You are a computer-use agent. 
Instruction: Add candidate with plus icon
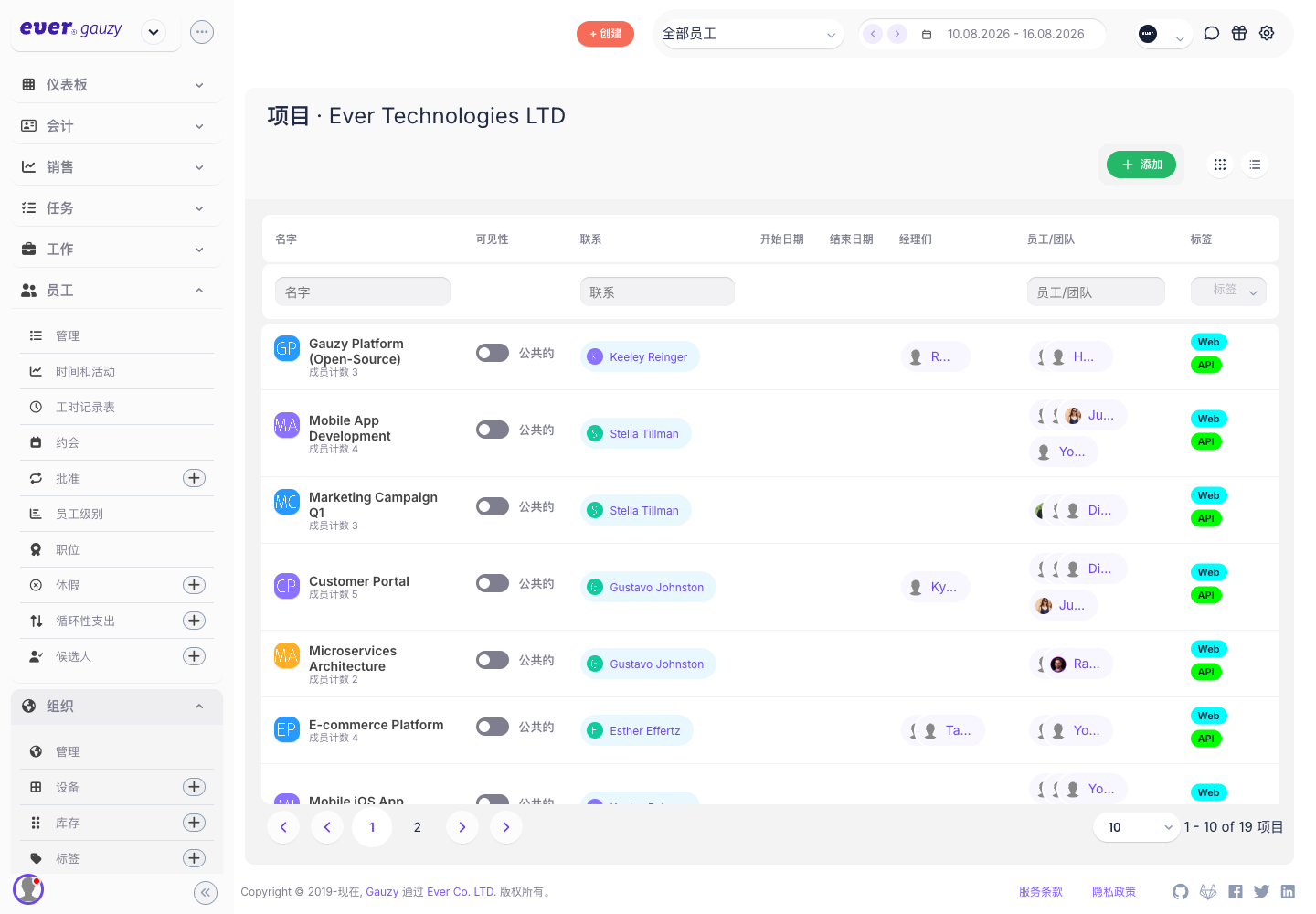click(195, 656)
